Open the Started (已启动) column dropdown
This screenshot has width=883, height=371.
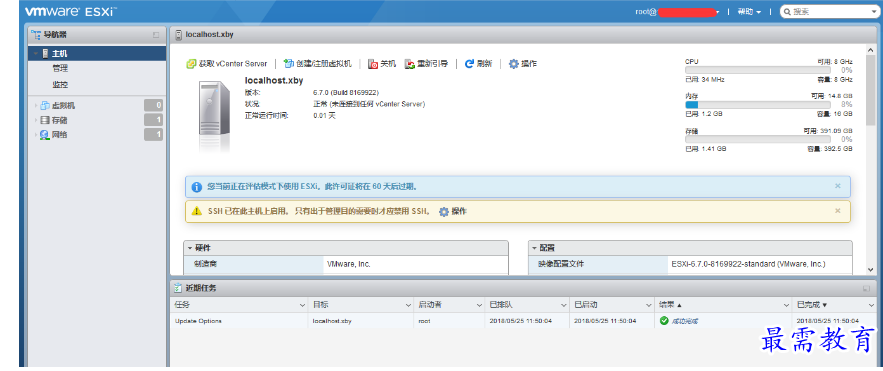(648, 305)
